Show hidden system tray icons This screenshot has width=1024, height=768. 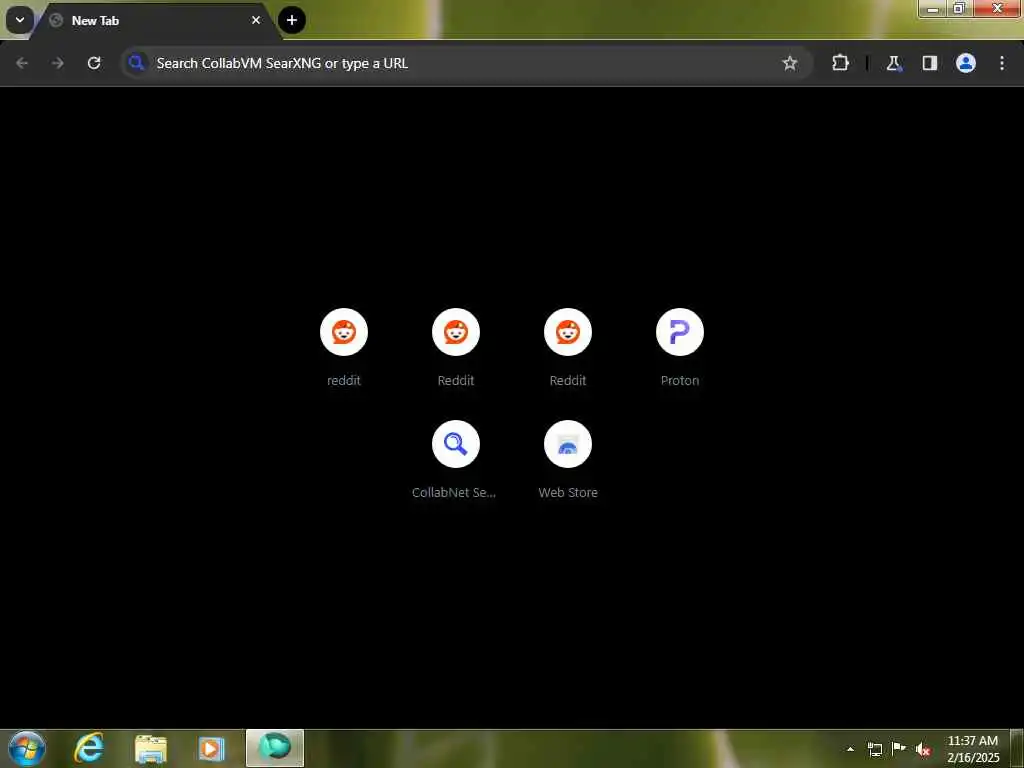[x=850, y=749]
